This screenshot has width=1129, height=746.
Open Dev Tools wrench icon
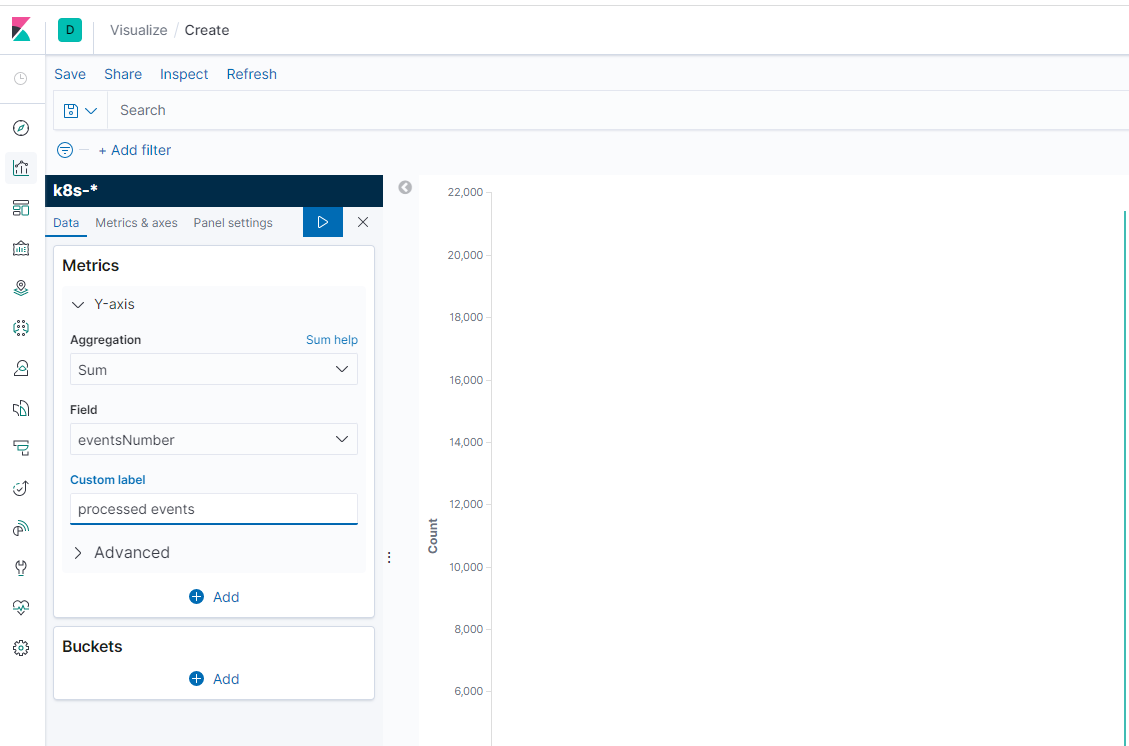tap(21, 568)
